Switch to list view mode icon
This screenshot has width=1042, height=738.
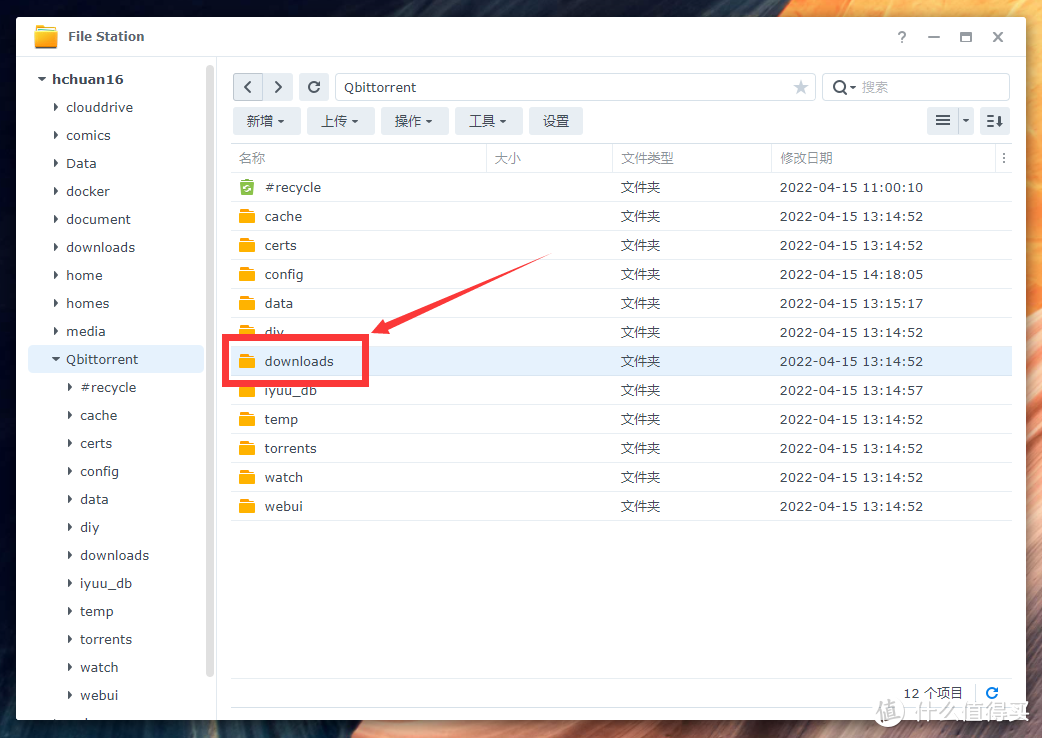tap(942, 121)
